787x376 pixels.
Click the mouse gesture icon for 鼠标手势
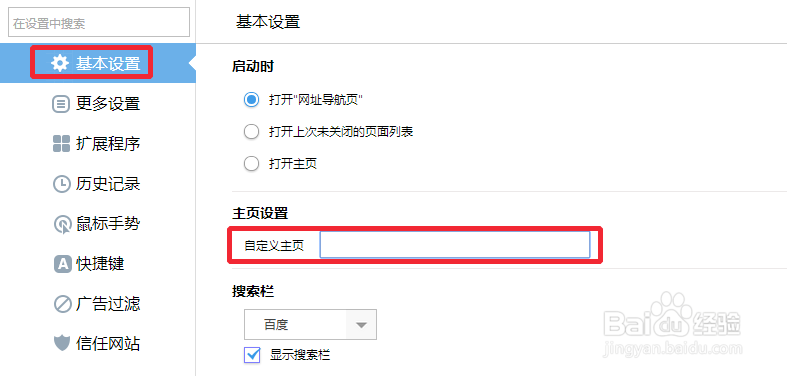pos(62,224)
